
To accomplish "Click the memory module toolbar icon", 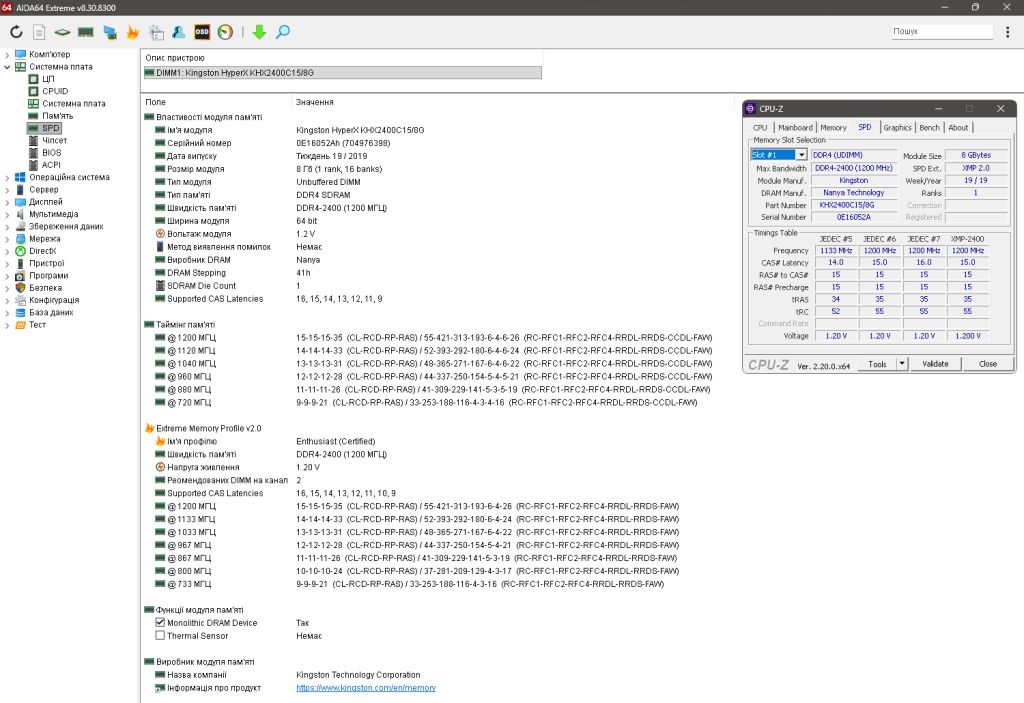I will tap(86, 31).
